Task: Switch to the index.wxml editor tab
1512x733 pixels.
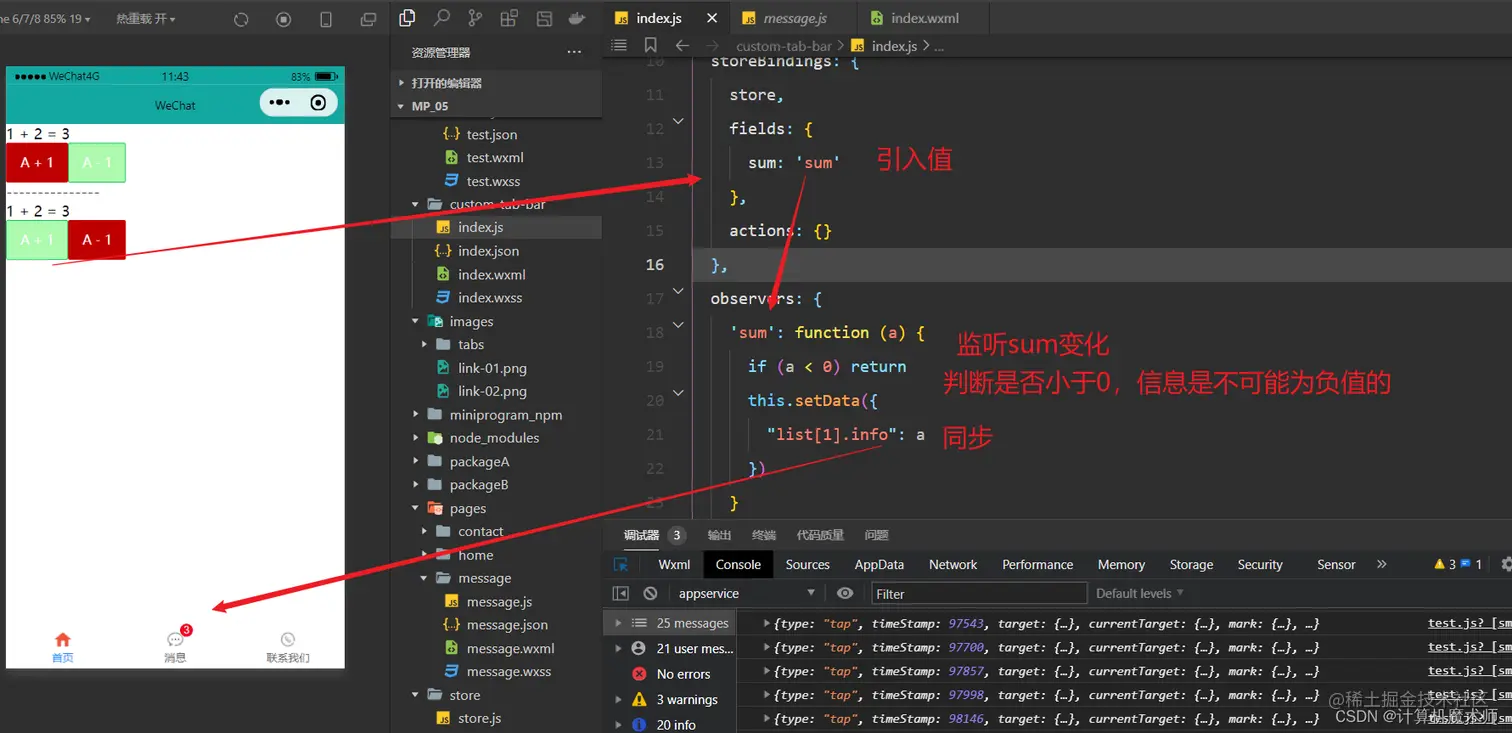Action: [x=922, y=18]
